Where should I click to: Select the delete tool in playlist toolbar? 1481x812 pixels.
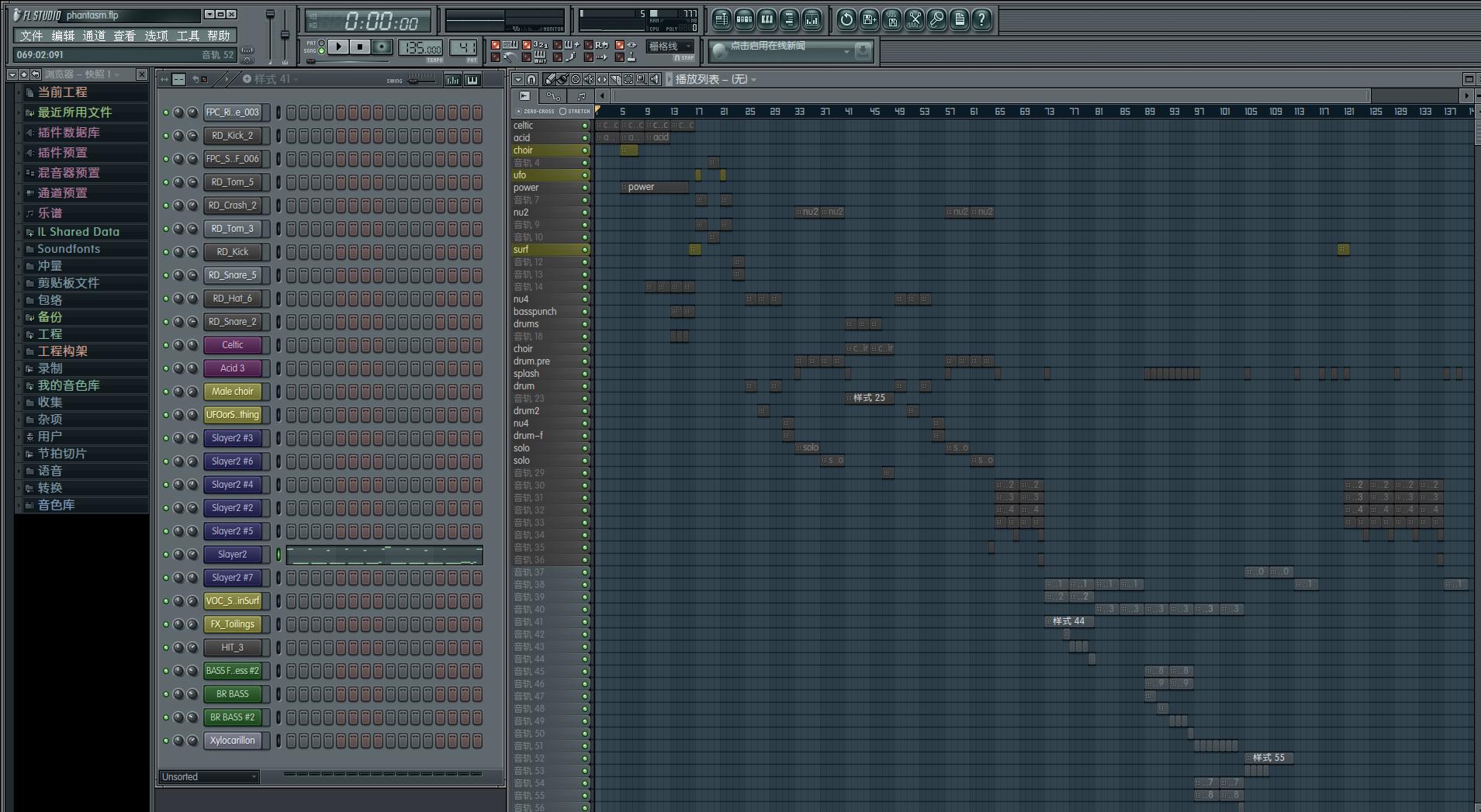click(576, 79)
